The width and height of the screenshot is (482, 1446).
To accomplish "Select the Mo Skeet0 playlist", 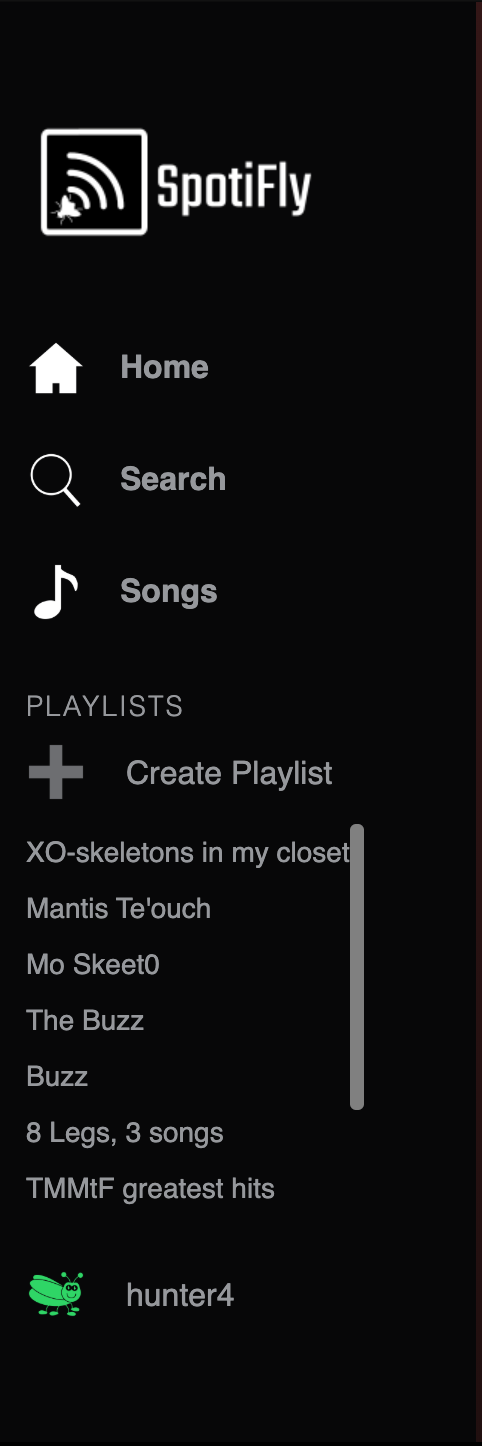I will pyautogui.click(x=93, y=965).
